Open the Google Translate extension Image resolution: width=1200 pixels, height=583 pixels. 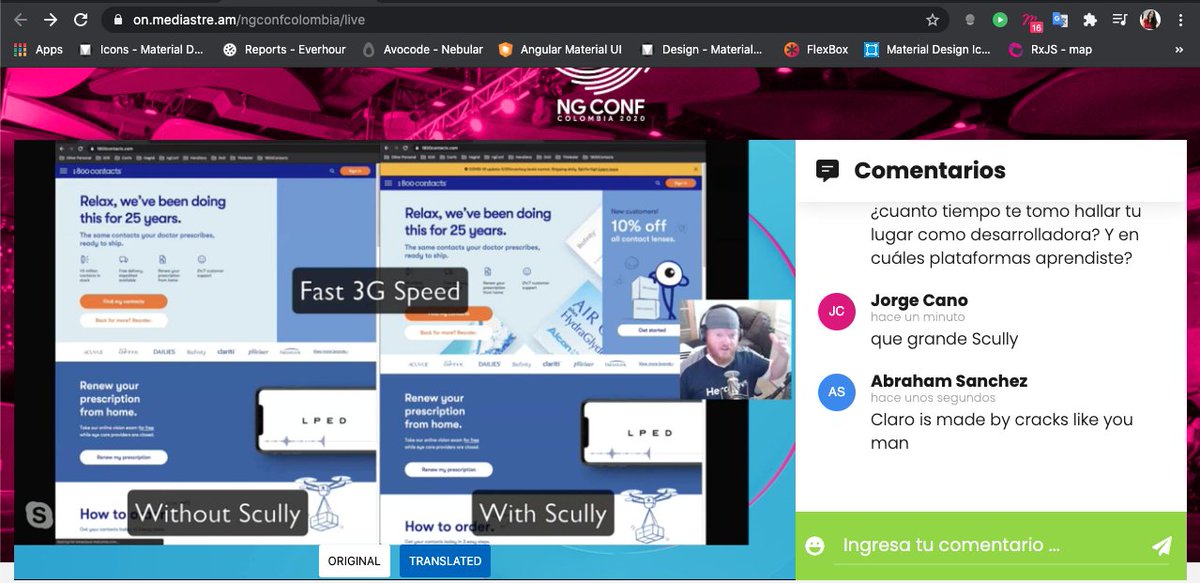tap(1060, 20)
